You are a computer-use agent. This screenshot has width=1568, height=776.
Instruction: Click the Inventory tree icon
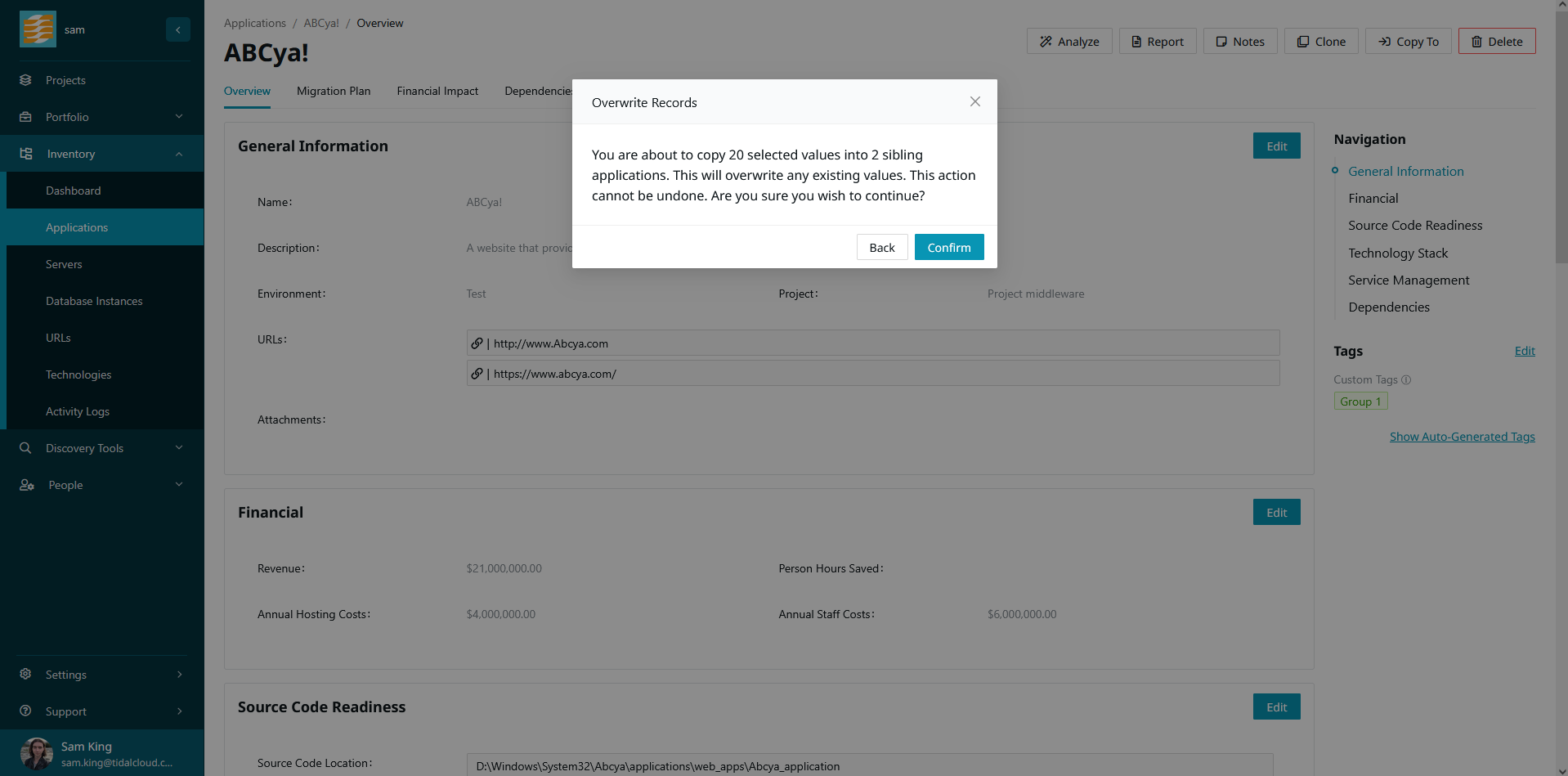click(x=26, y=154)
